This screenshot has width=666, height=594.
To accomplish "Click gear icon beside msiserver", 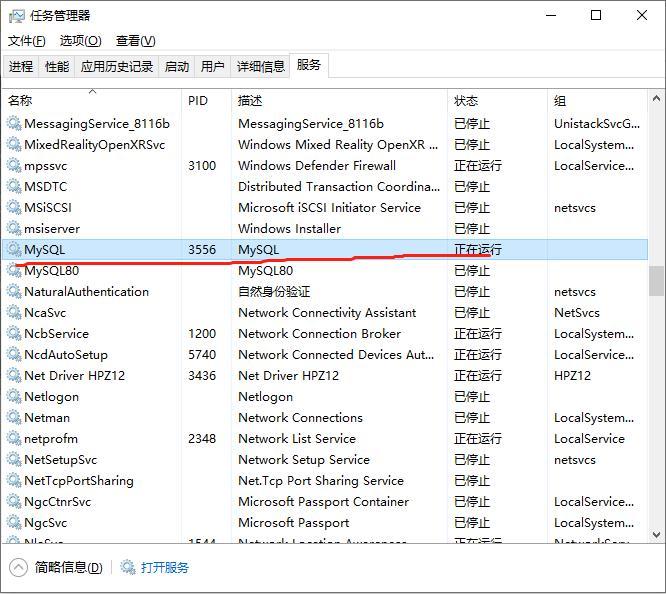I will click(x=14, y=229).
